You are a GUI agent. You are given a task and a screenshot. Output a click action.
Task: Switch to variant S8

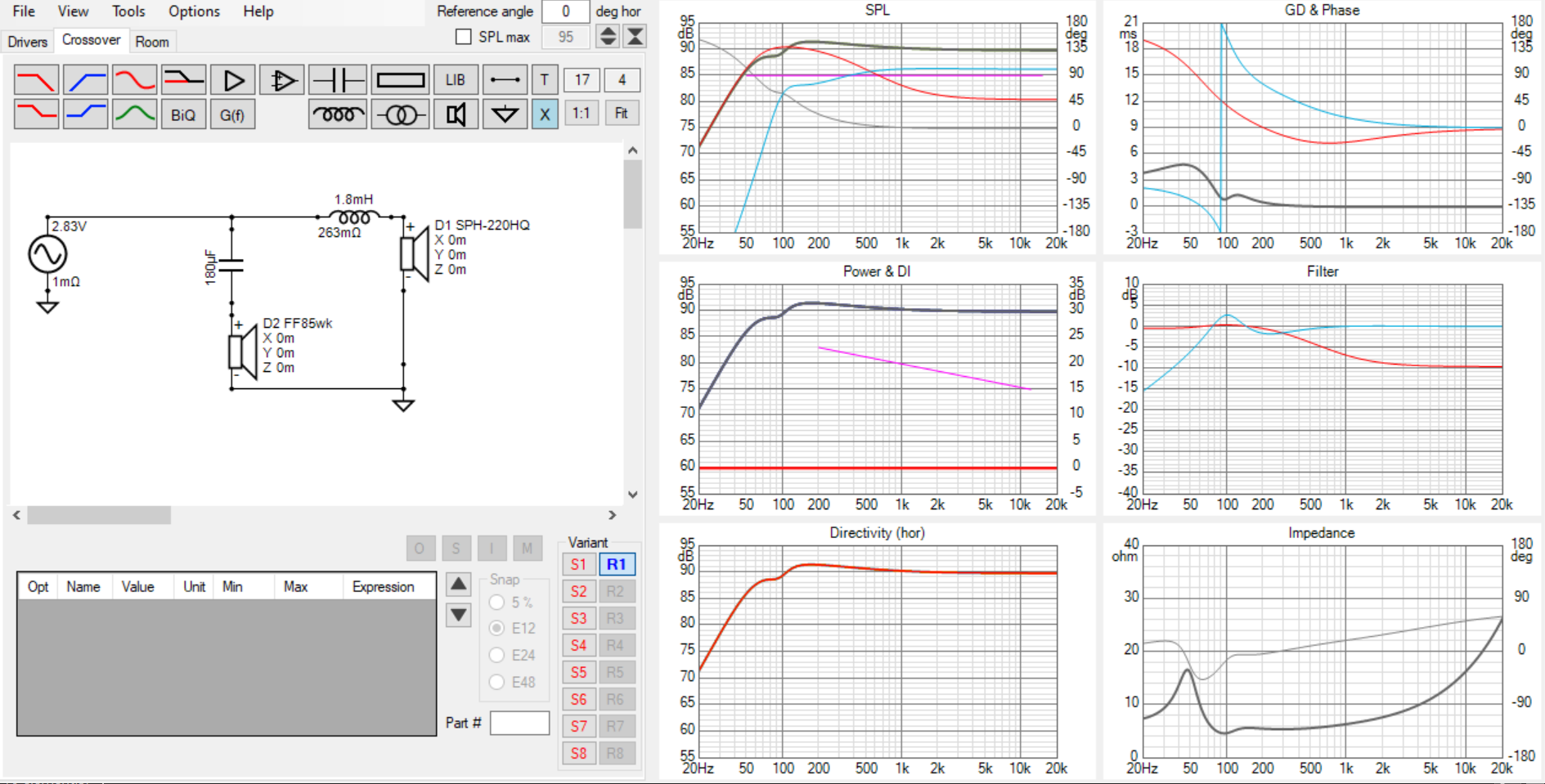click(x=578, y=753)
